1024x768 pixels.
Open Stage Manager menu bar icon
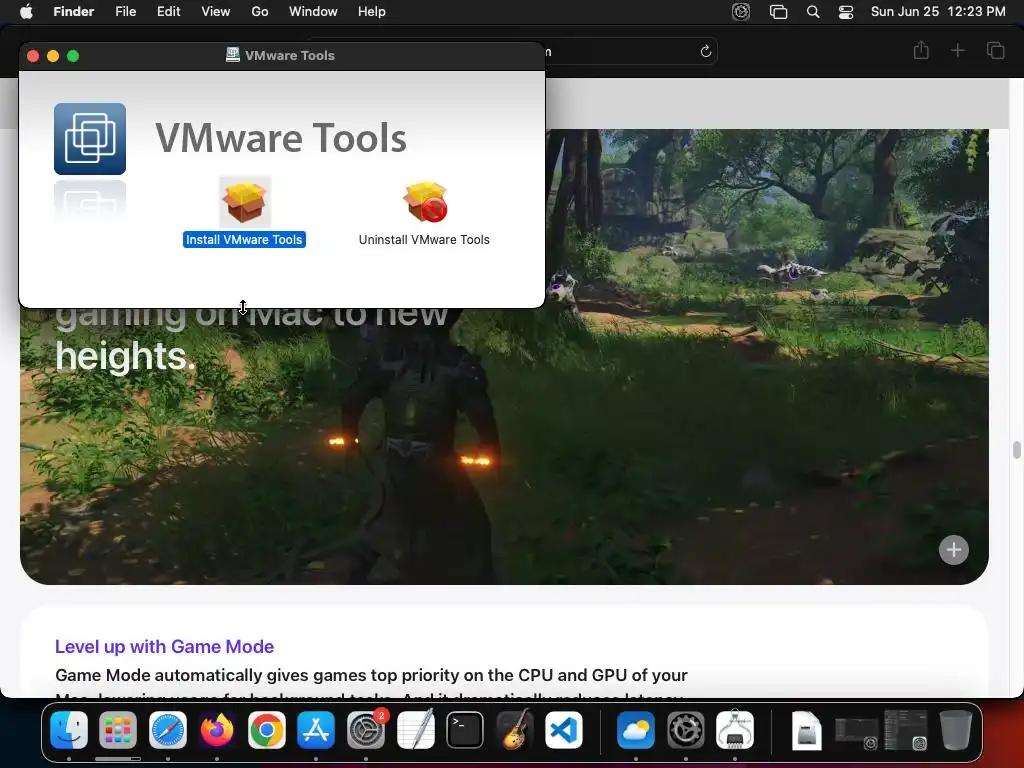click(778, 12)
